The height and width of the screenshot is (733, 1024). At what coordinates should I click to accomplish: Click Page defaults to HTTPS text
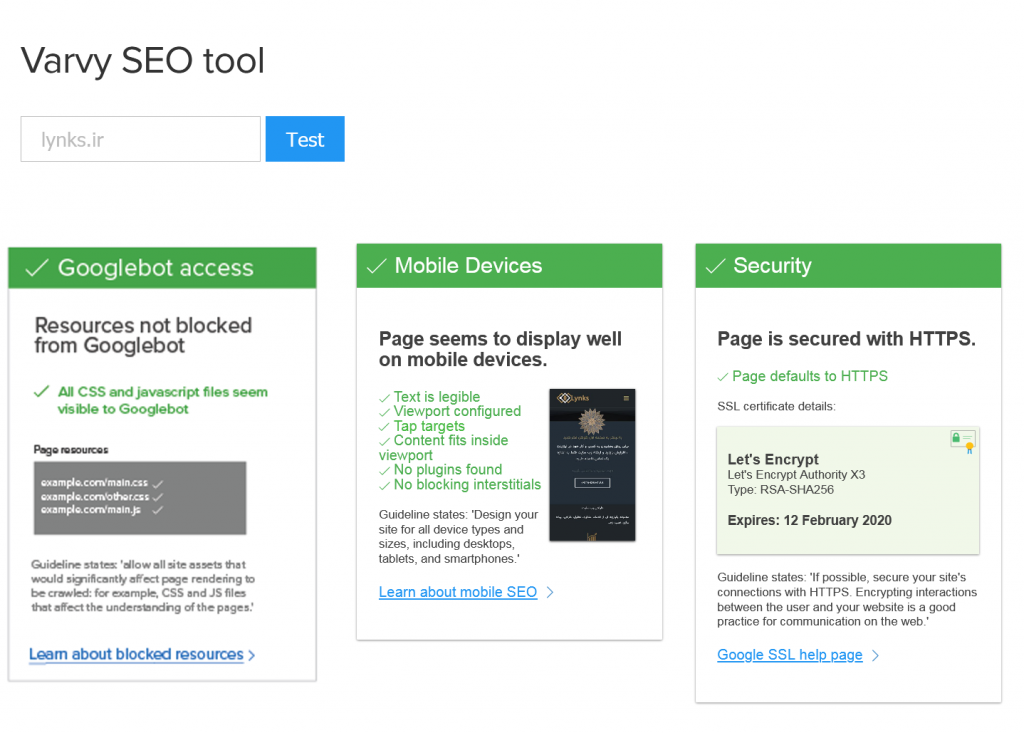pyautogui.click(x=810, y=376)
